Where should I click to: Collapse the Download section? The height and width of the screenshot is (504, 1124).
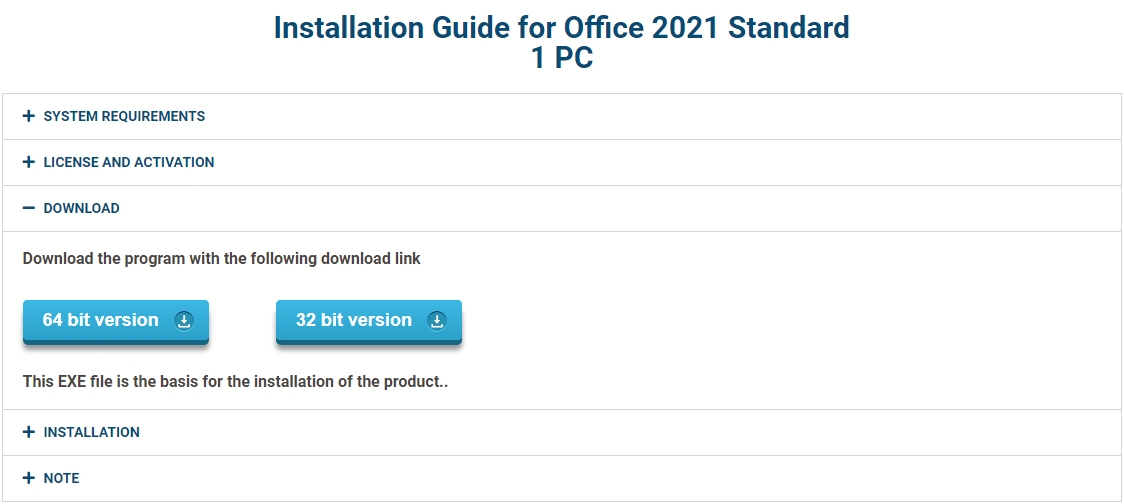[x=81, y=208]
